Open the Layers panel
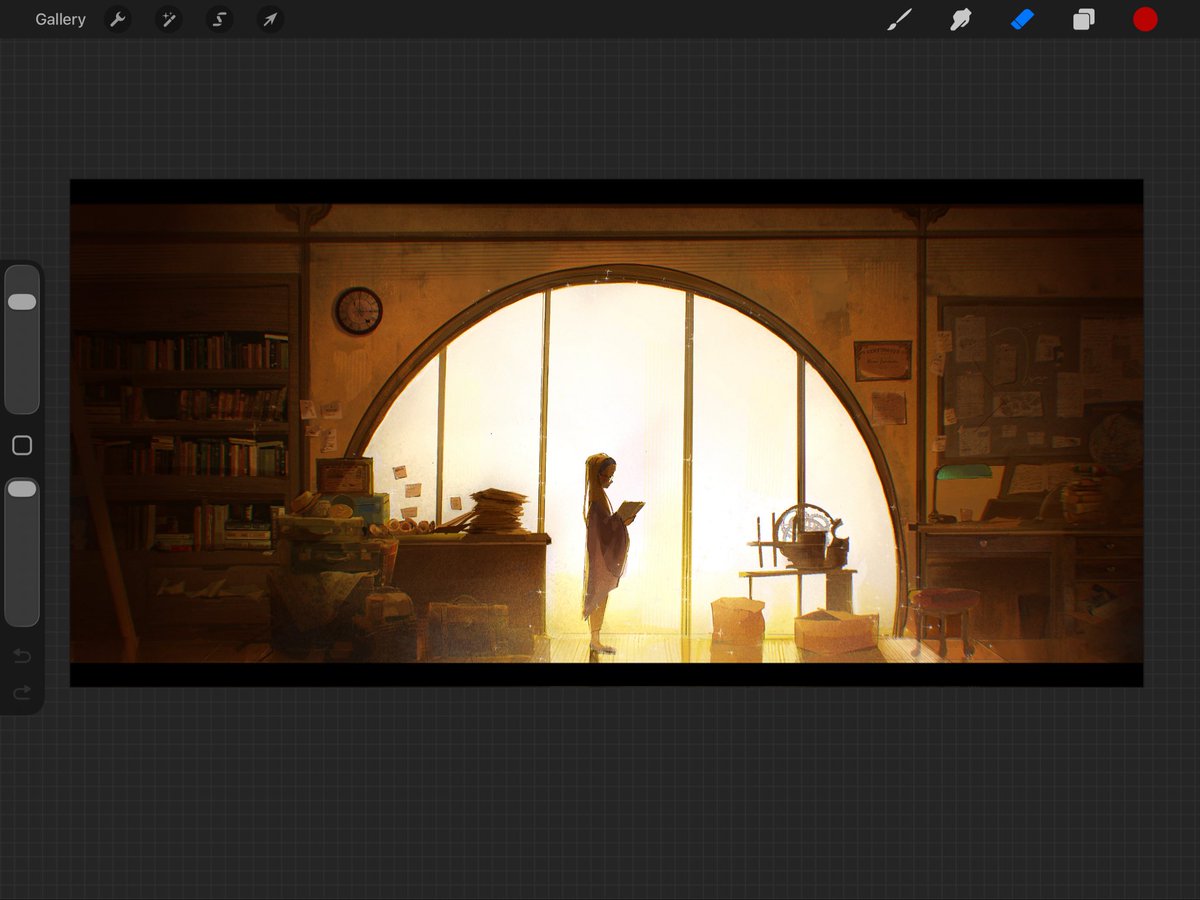The image size is (1200, 900). 1084,19
